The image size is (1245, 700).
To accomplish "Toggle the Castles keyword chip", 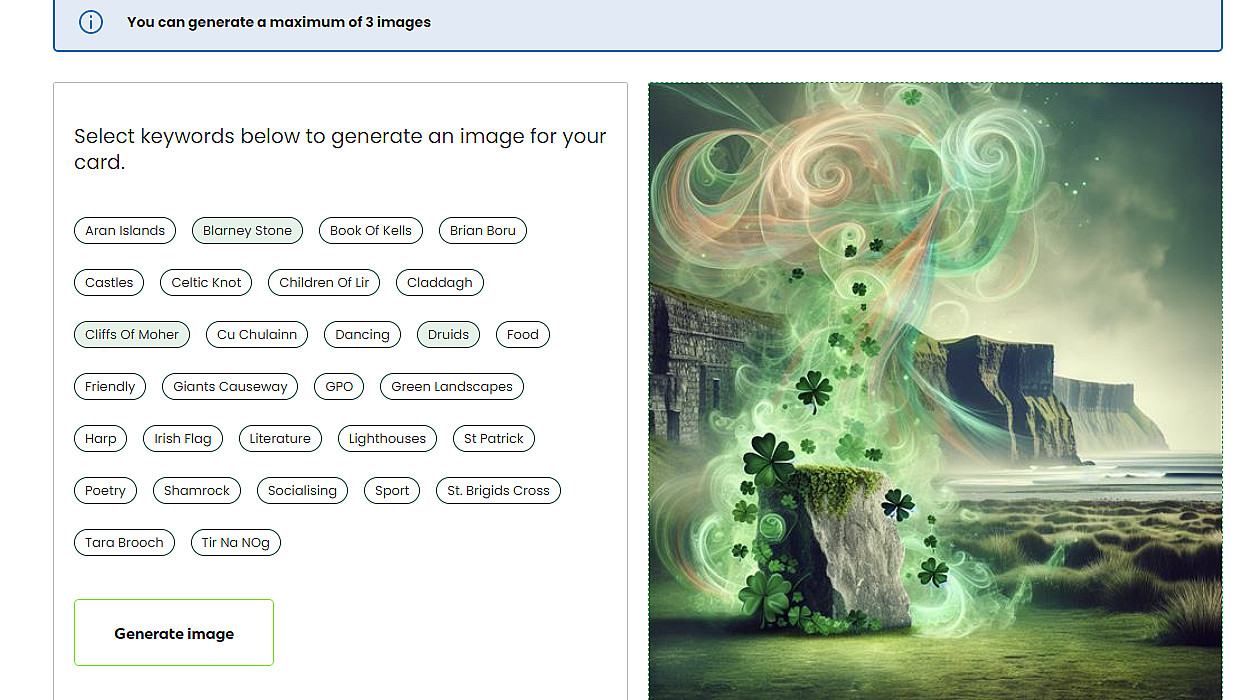I will coord(109,283).
